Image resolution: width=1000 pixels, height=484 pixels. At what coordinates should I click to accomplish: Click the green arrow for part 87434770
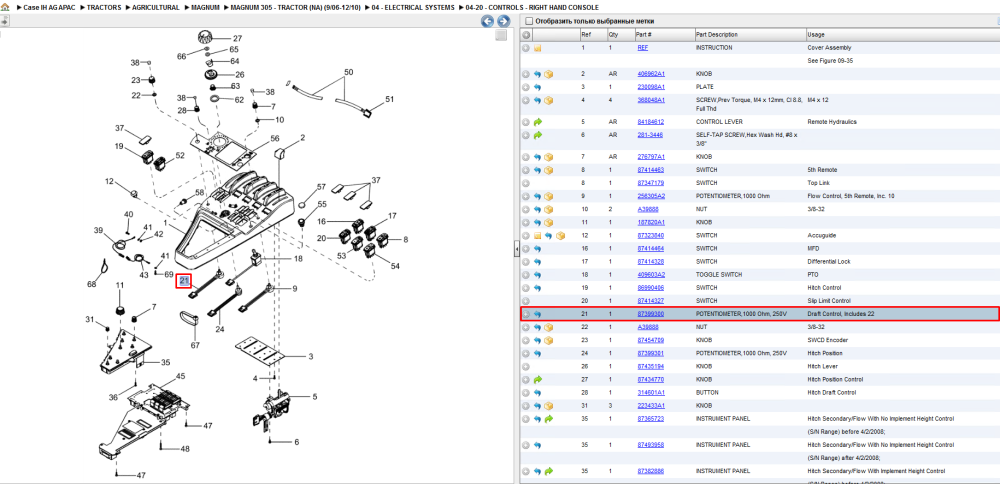[x=537, y=379]
